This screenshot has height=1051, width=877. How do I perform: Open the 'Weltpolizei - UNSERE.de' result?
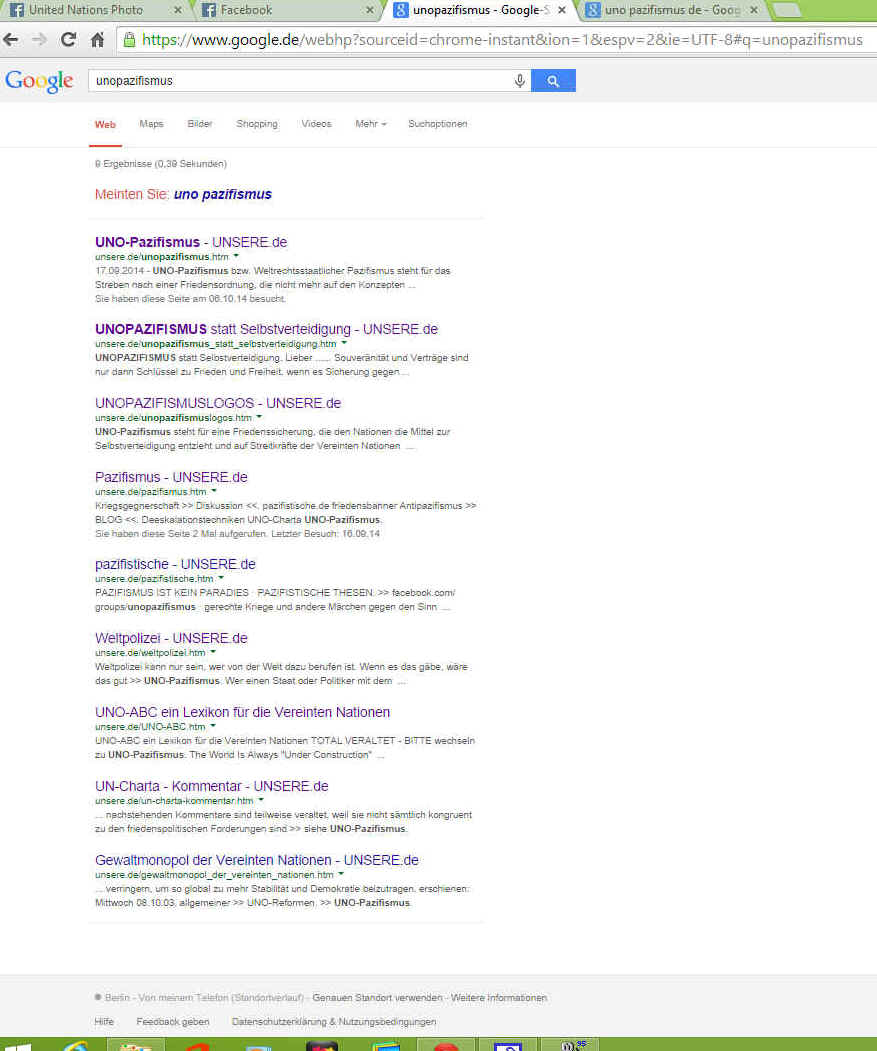tap(171, 638)
